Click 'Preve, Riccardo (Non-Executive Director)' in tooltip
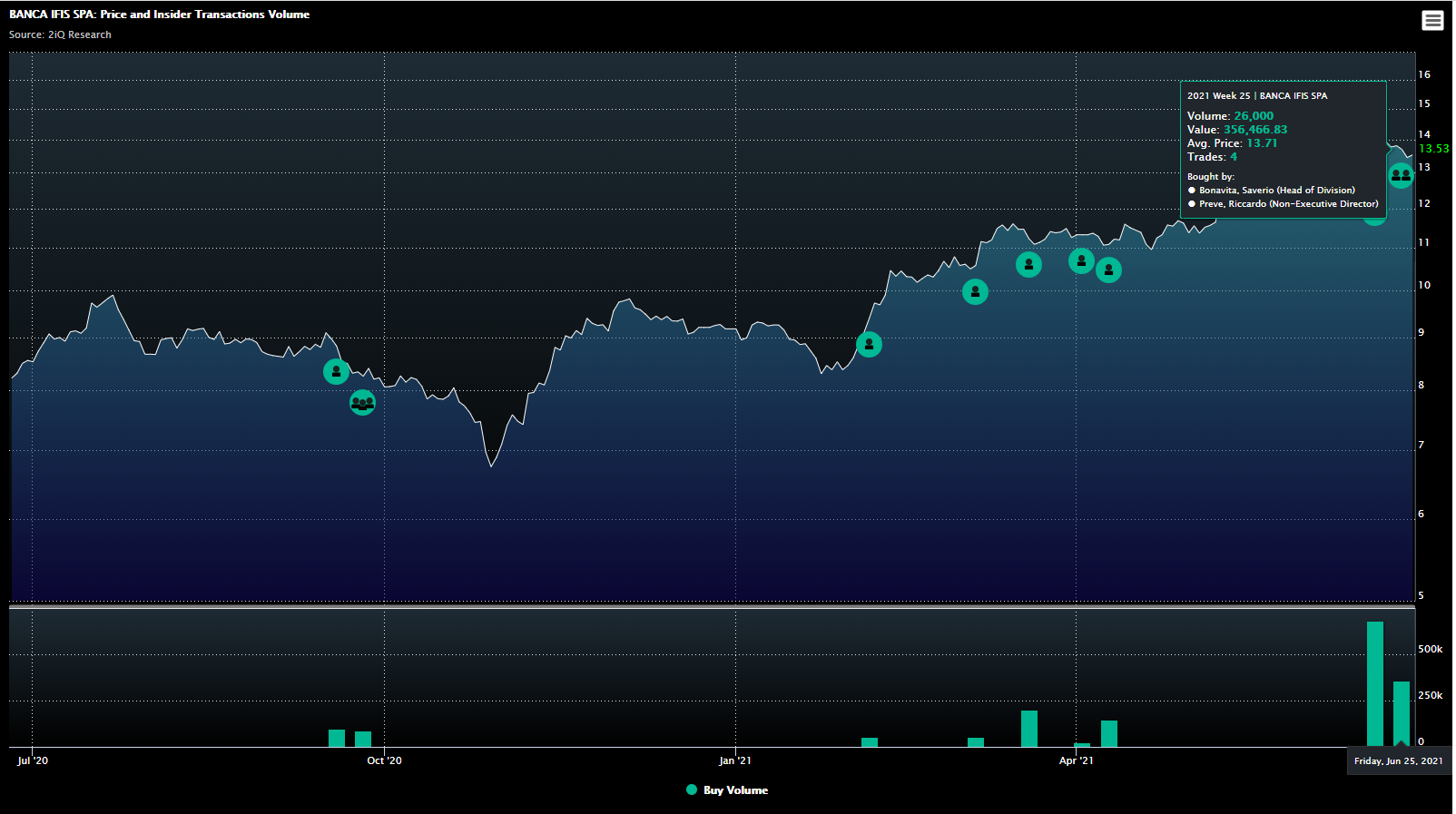Image resolution: width=1456 pixels, height=814 pixels. pyautogui.click(x=1289, y=204)
